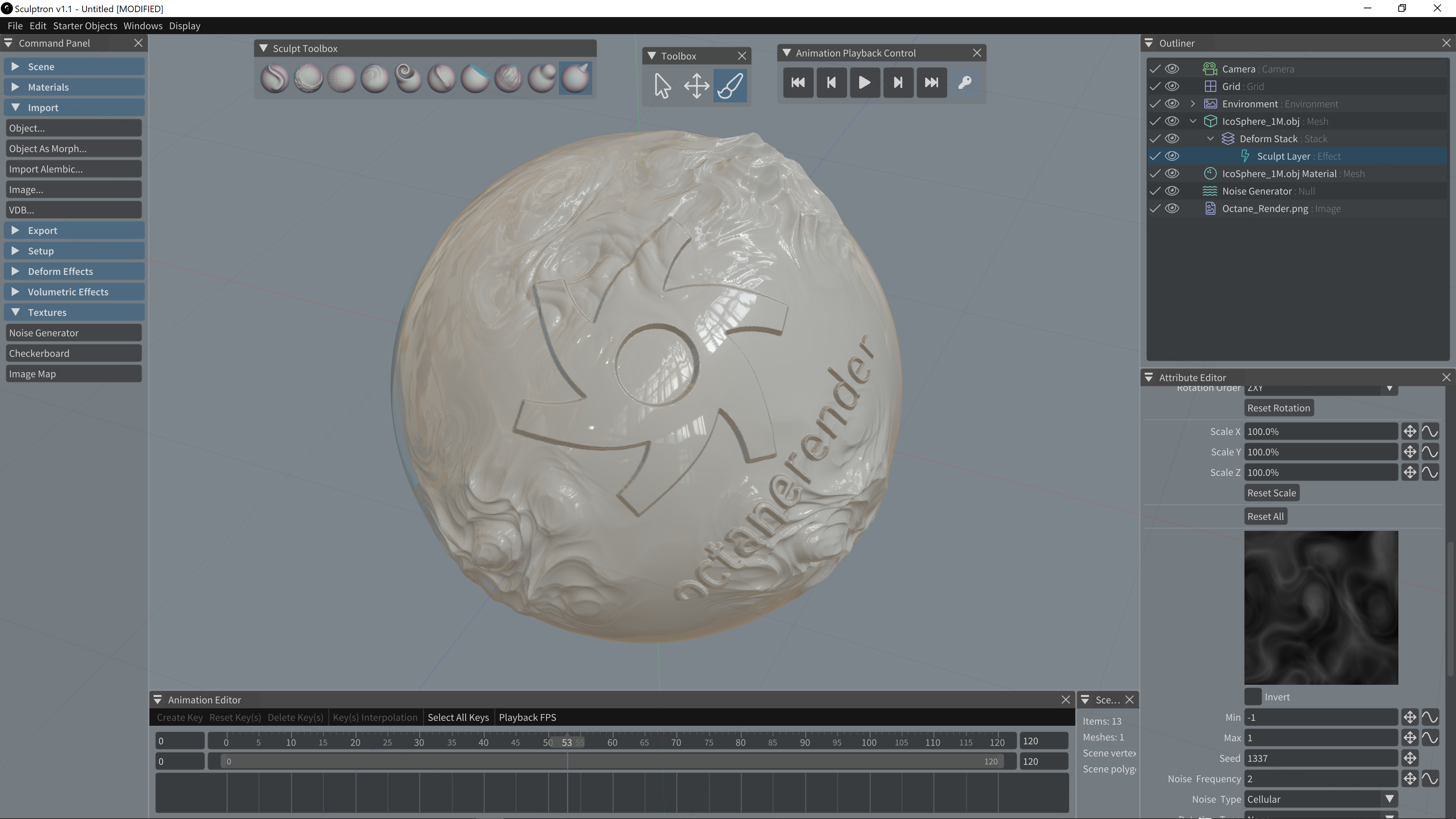Screen dimensions: 1456x819
Task: Open the Starter Objects menu
Action: [85, 26]
